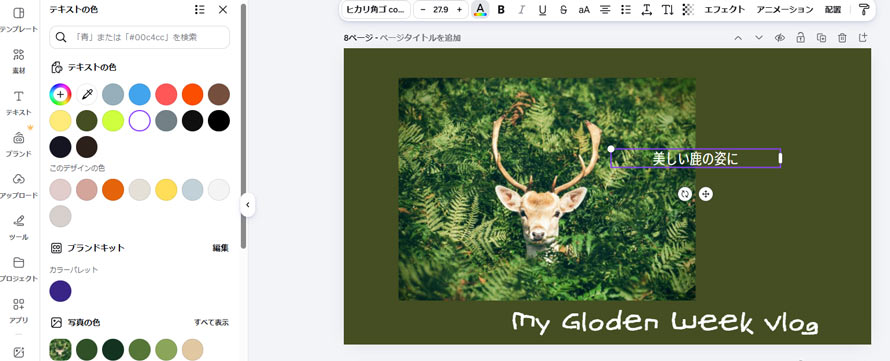890x361 pixels.
Task: Choose the pale yellow text color swatch
Action: tap(60, 121)
